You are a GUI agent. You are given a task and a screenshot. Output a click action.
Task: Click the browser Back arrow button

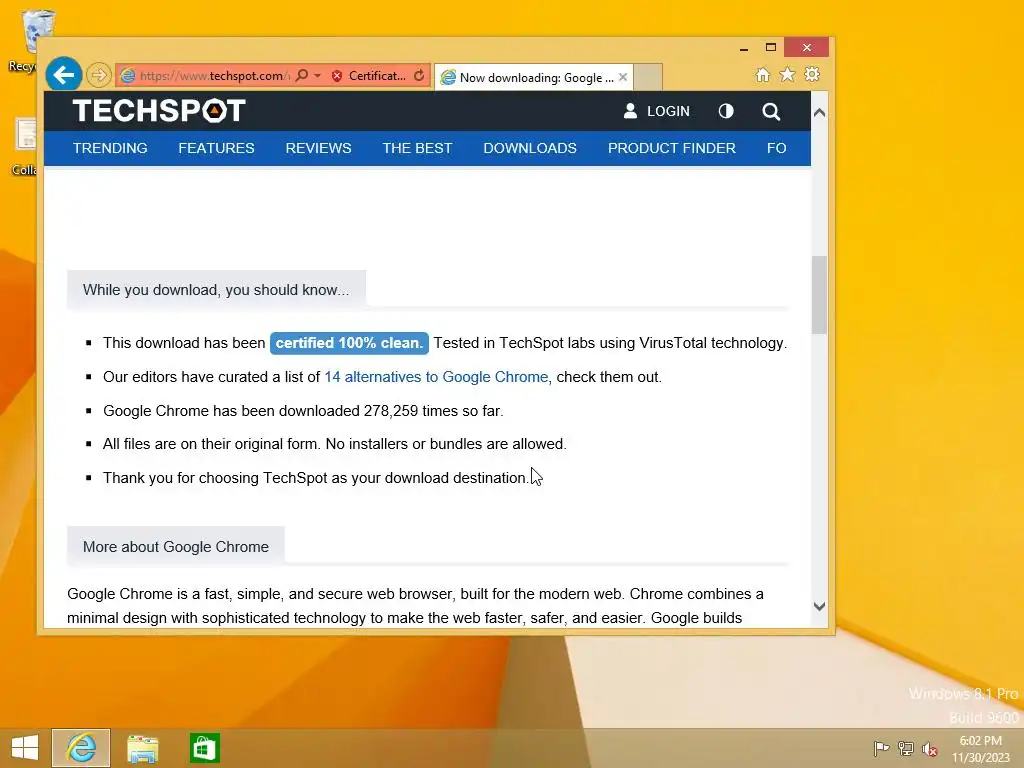tap(64, 75)
